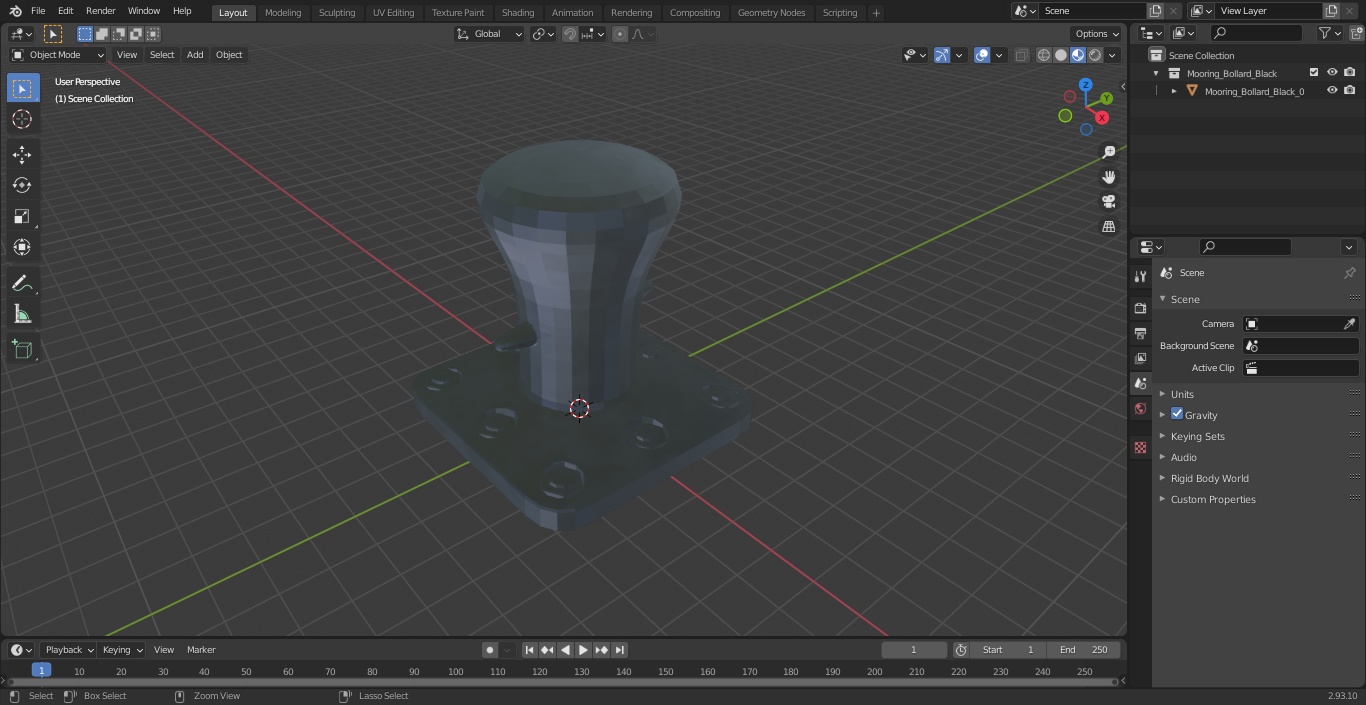Activate the Move tool
The height and width of the screenshot is (705, 1366).
click(22, 154)
